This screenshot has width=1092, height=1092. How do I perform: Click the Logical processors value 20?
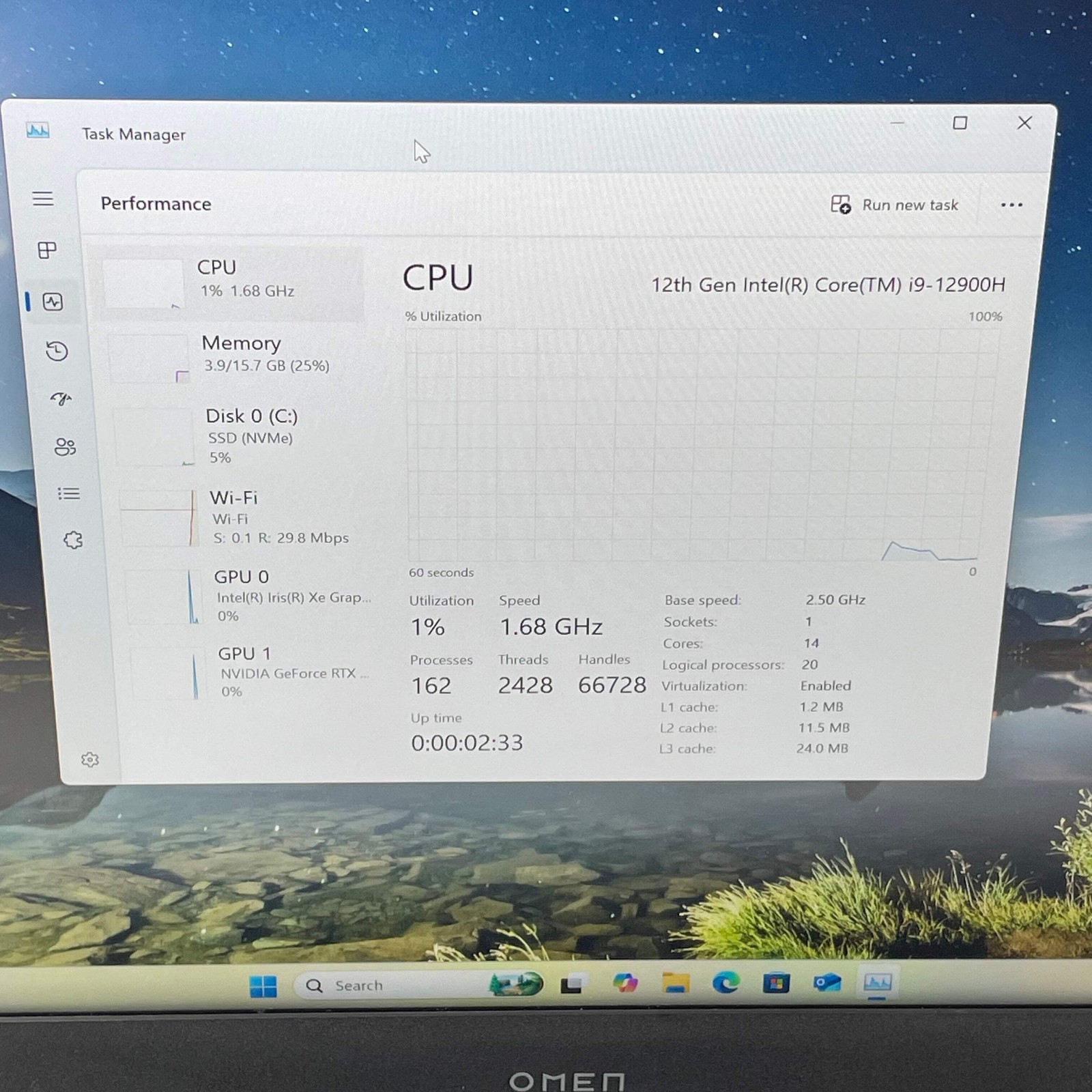[809, 664]
